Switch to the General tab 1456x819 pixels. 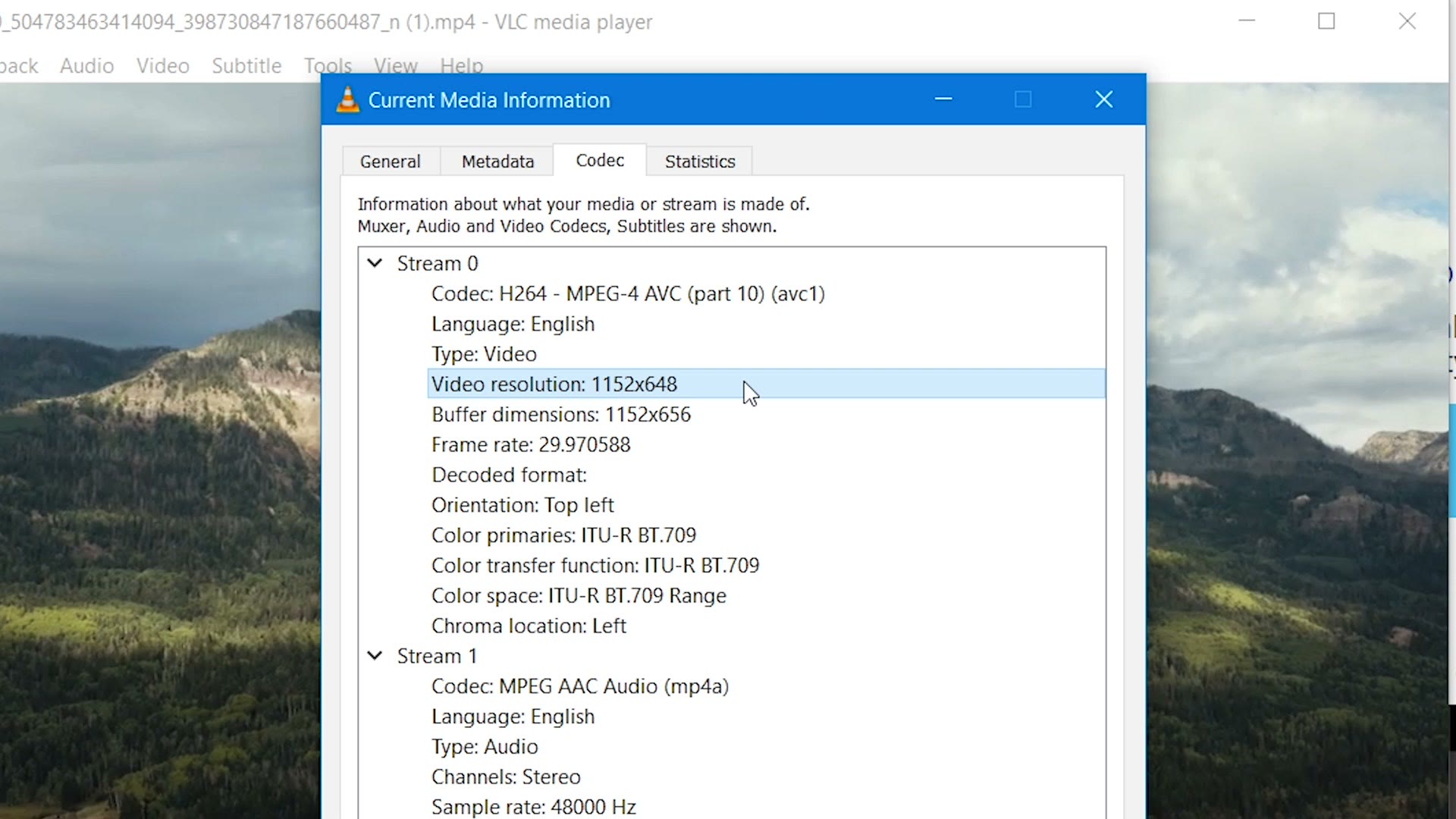(x=391, y=162)
